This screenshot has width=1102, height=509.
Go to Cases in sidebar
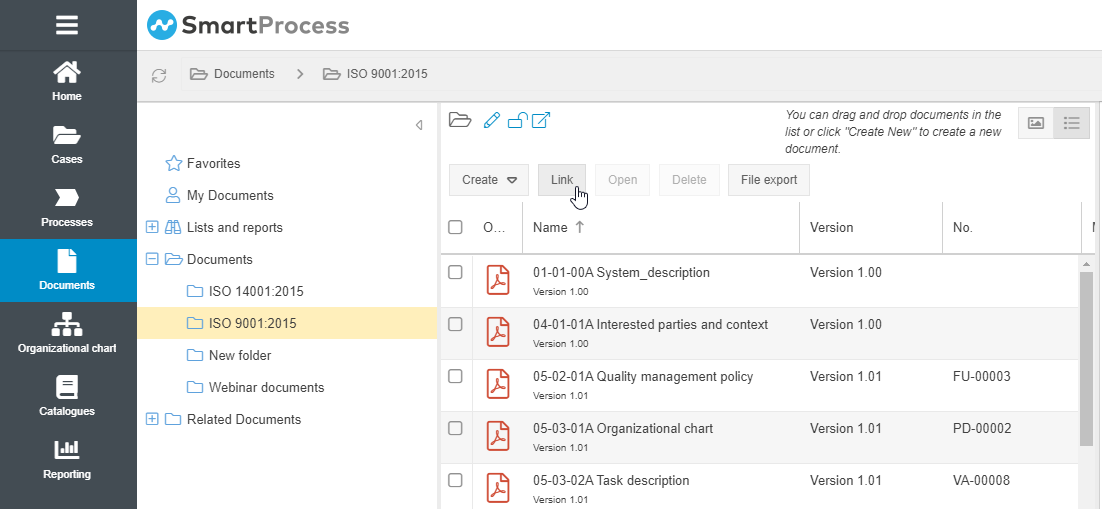[x=67, y=145]
